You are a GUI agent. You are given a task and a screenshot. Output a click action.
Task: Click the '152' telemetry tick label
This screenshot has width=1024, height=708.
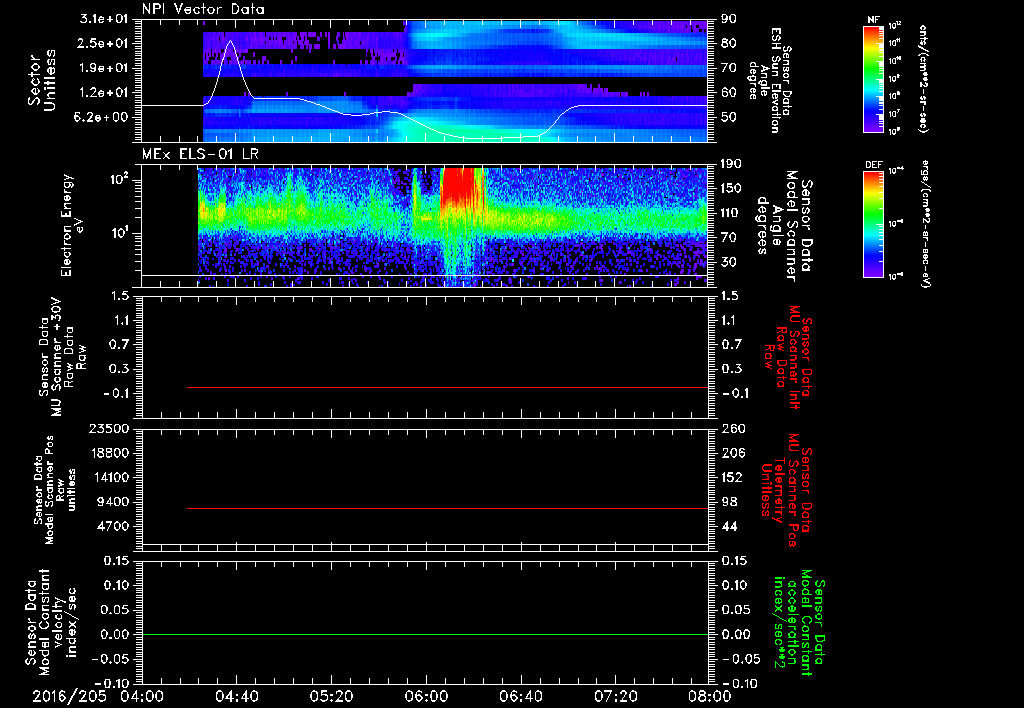point(731,477)
